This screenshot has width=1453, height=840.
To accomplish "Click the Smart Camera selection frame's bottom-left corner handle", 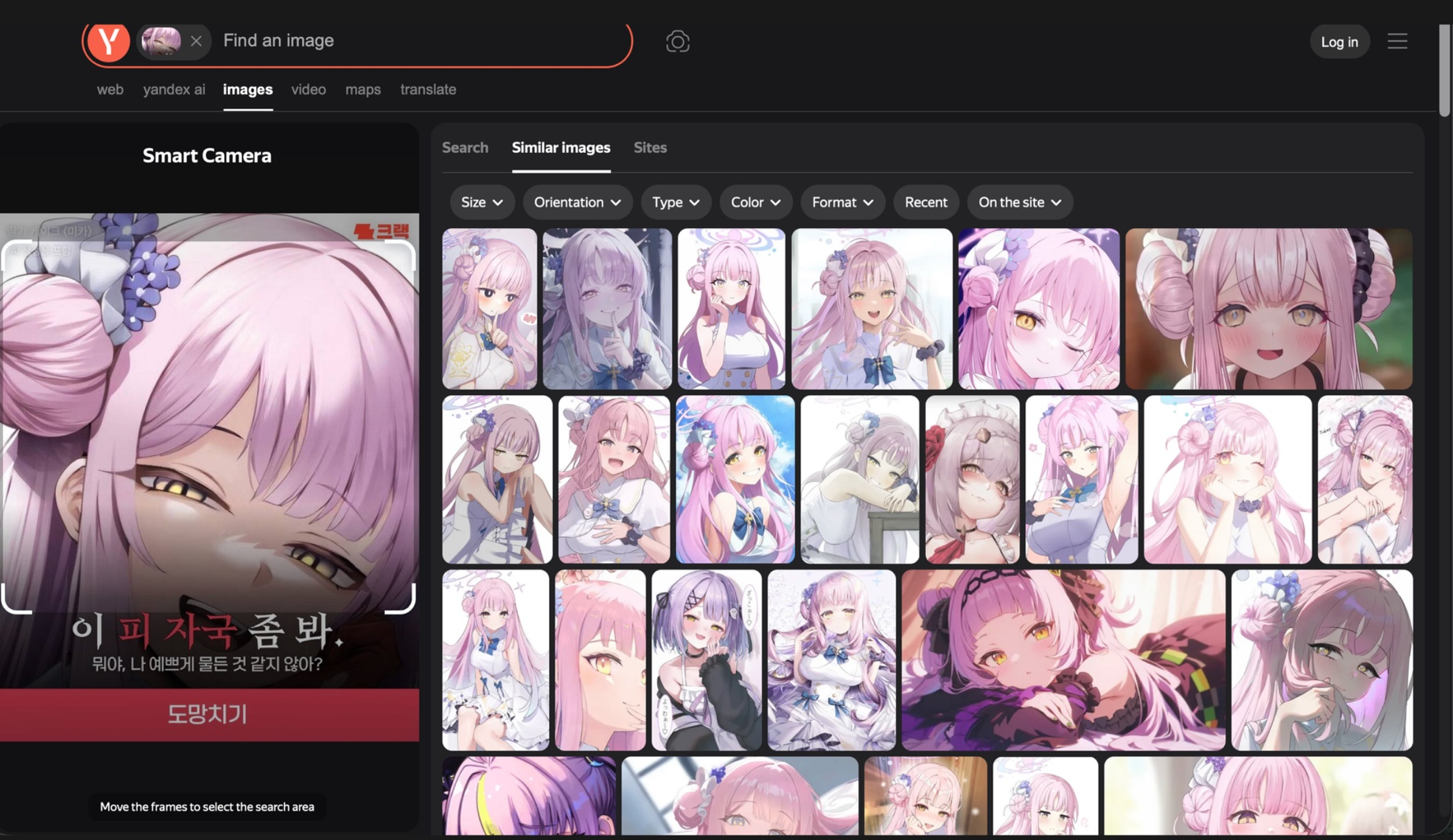I will 17,599.
